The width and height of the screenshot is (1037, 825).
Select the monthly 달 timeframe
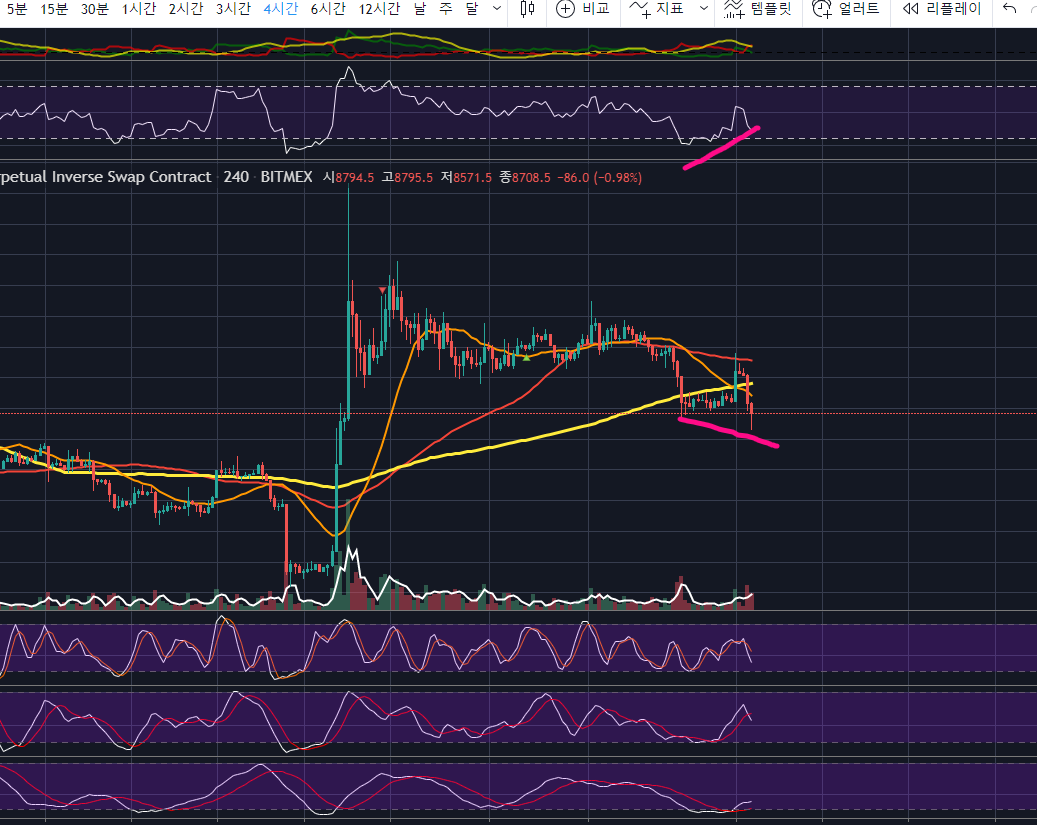472,9
